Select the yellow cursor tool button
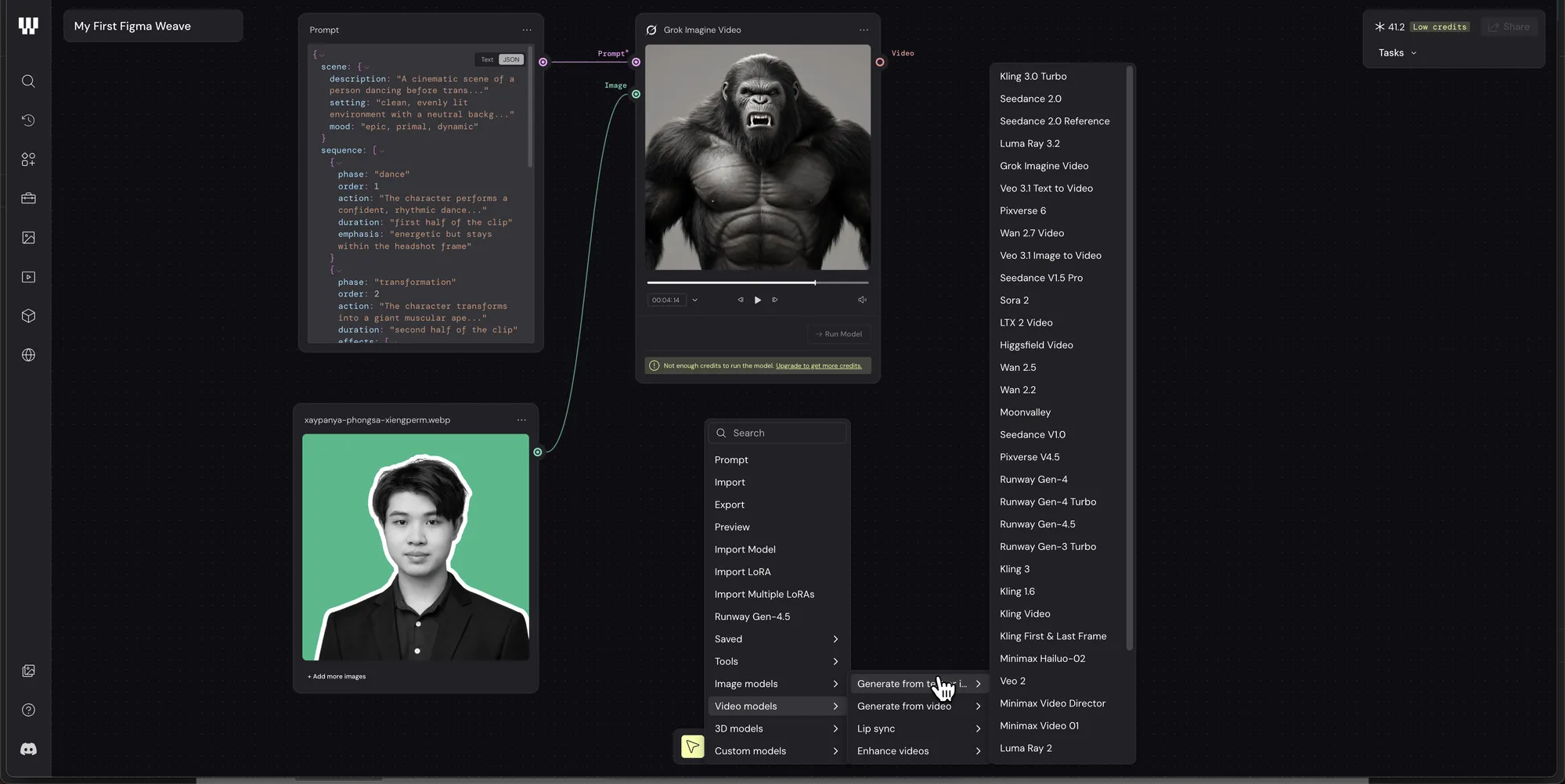The width and height of the screenshot is (1565, 784). coord(692,746)
